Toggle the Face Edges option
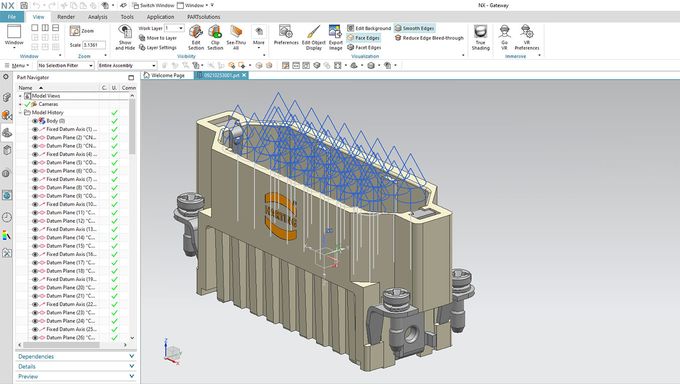680x384 pixels. [363, 38]
